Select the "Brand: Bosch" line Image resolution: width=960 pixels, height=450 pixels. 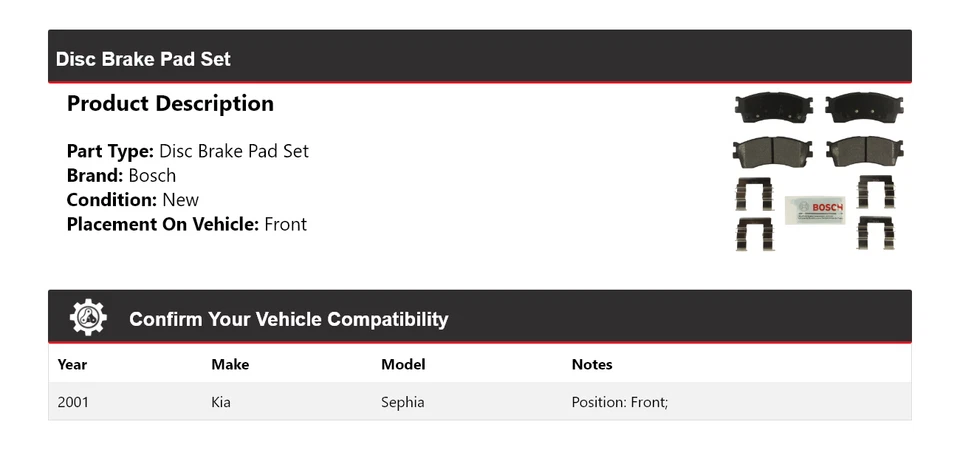click(x=121, y=175)
